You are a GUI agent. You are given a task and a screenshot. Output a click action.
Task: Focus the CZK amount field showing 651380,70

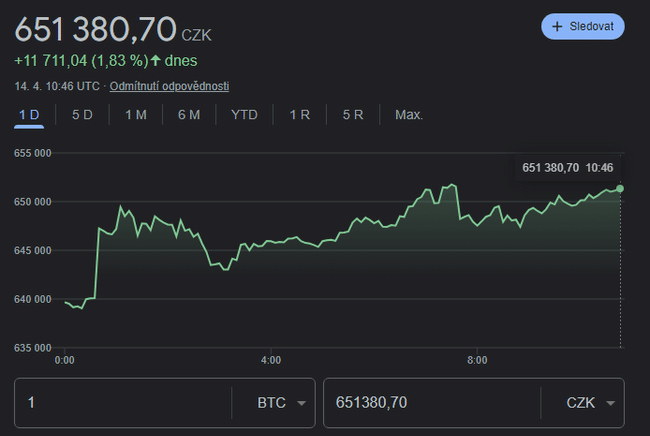[430, 403]
